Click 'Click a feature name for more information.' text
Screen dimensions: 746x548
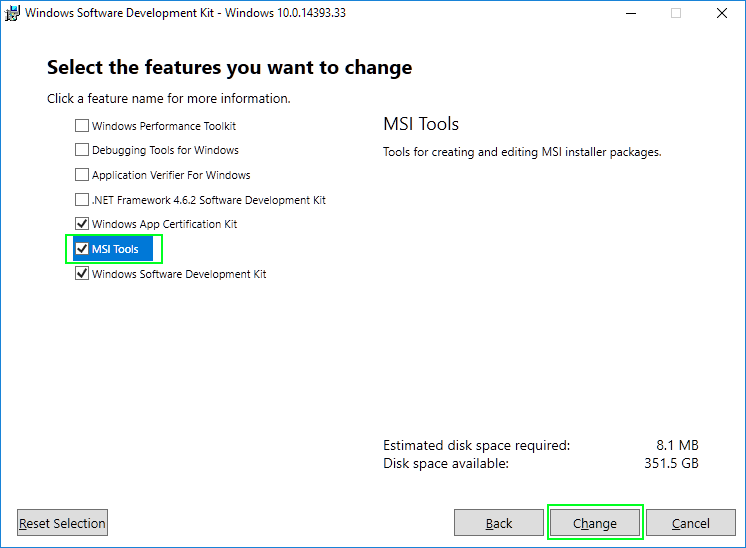[168, 98]
